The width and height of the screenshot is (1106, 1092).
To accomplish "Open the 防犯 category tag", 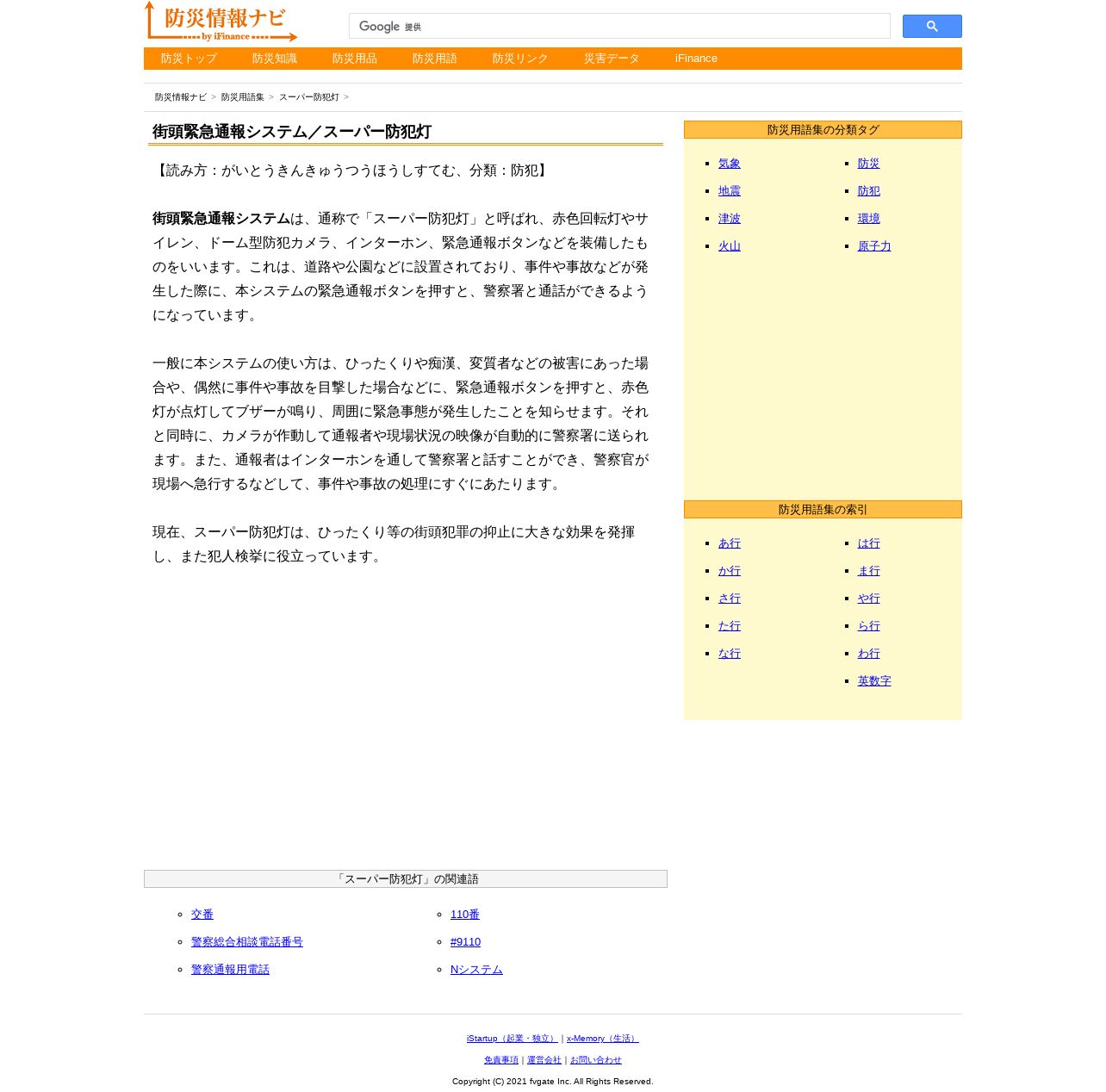I will 869,191.
